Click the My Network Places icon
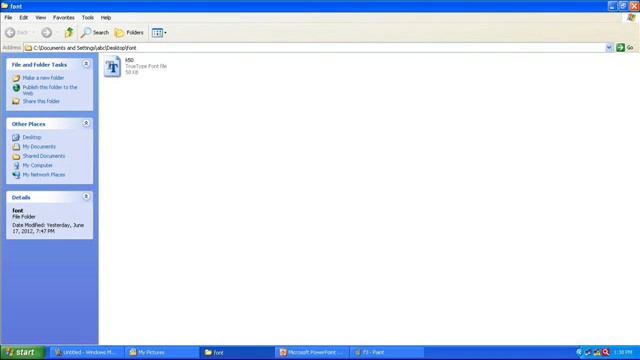 pos(16,175)
